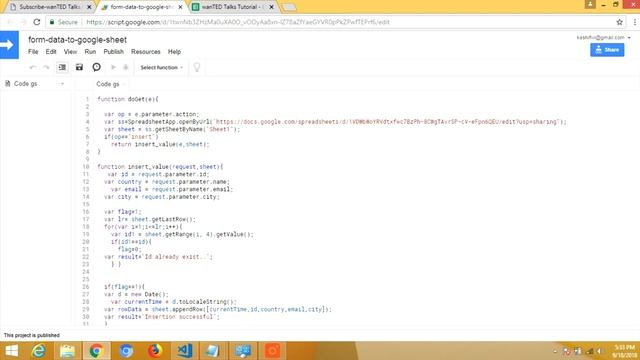Bookmark this page with star icon
The height and width of the screenshot is (360, 640).
pos(619,22)
